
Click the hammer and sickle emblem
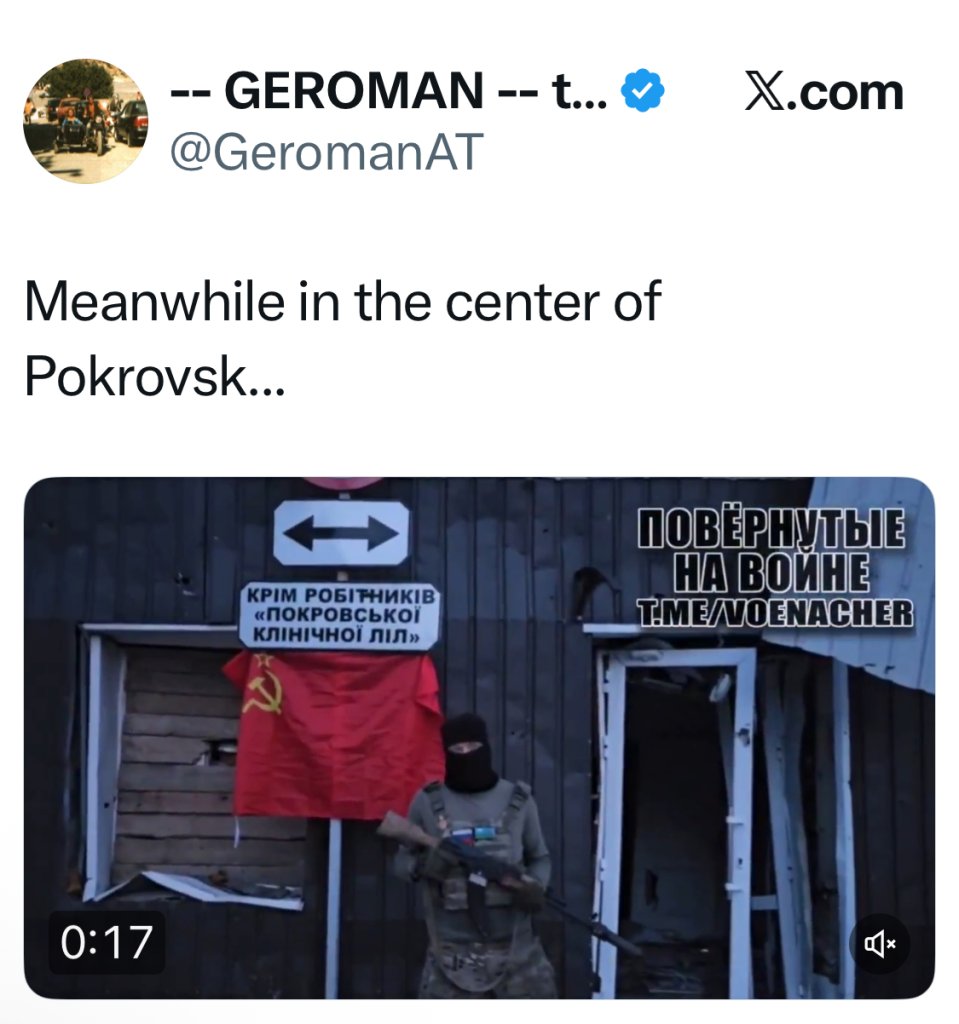click(x=263, y=692)
